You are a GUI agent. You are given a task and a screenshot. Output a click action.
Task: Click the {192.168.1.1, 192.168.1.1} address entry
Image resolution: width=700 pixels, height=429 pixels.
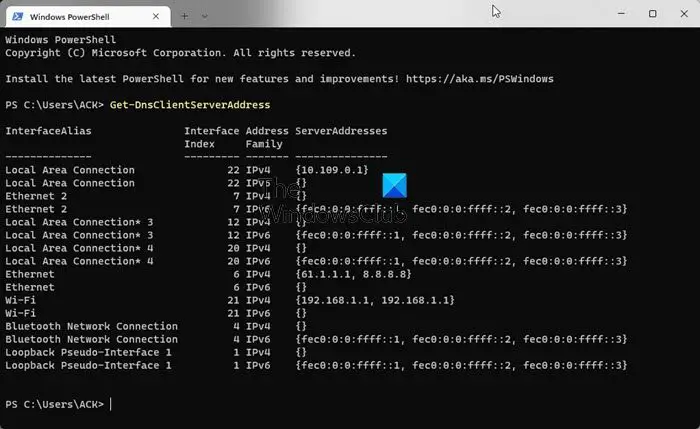375,300
